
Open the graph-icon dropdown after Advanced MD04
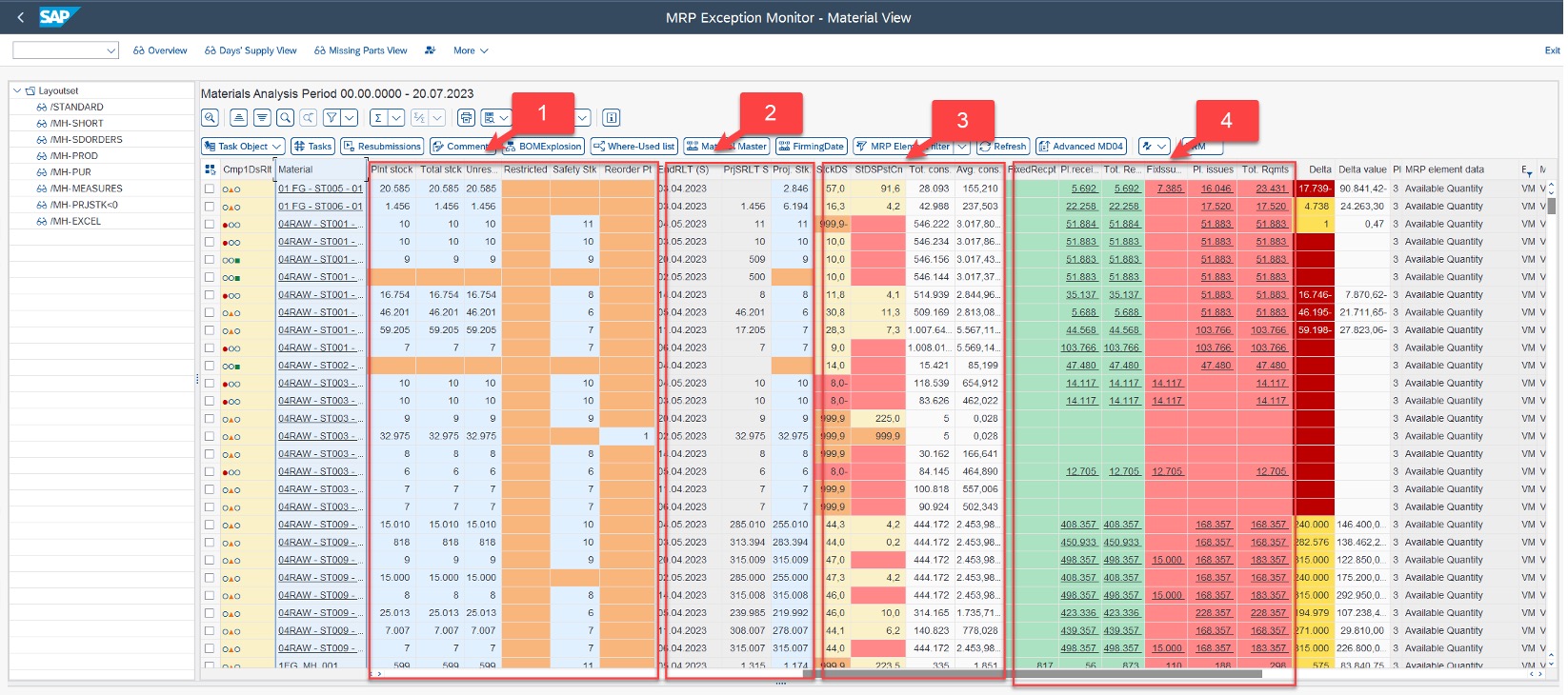pos(1155,146)
